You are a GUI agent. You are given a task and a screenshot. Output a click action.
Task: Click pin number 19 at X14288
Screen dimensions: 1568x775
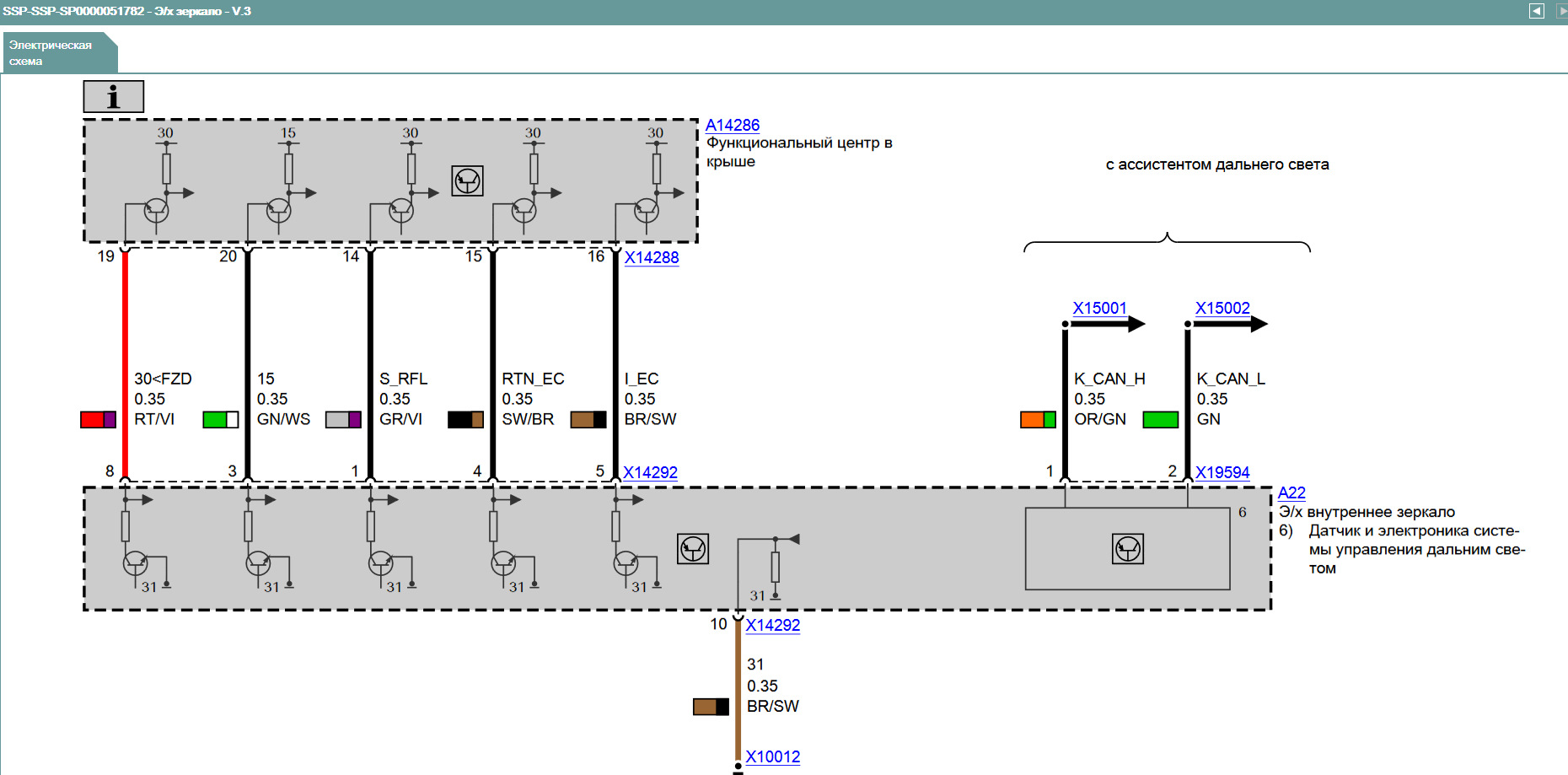pyautogui.click(x=105, y=256)
